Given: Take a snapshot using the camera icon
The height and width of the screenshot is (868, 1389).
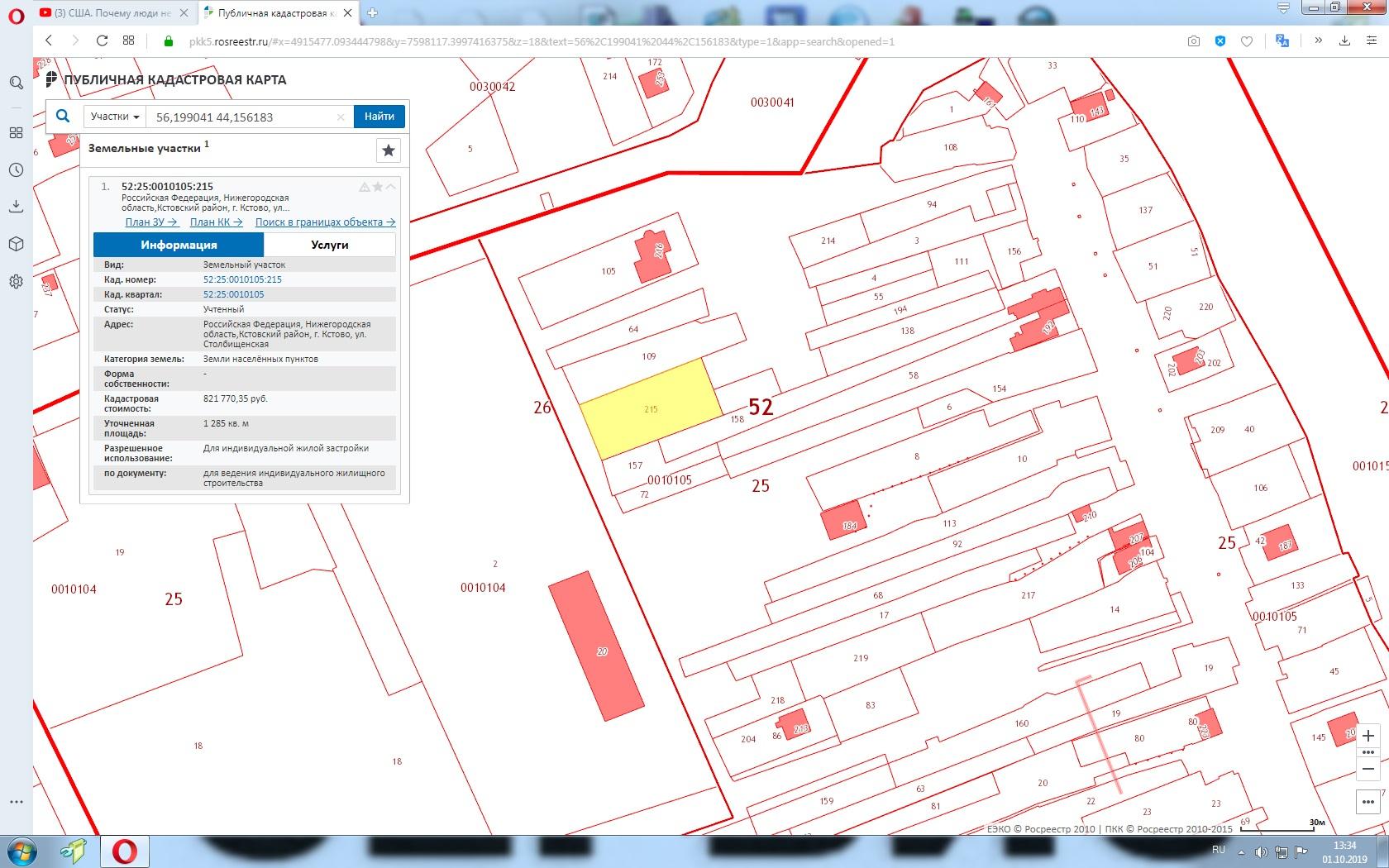Looking at the screenshot, I should pyautogui.click(x=1193, y=41).
